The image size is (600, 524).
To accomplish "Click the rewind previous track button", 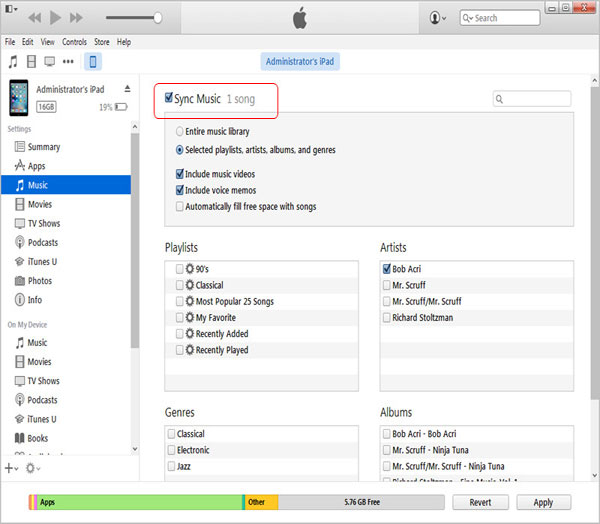I will [35, 18].
